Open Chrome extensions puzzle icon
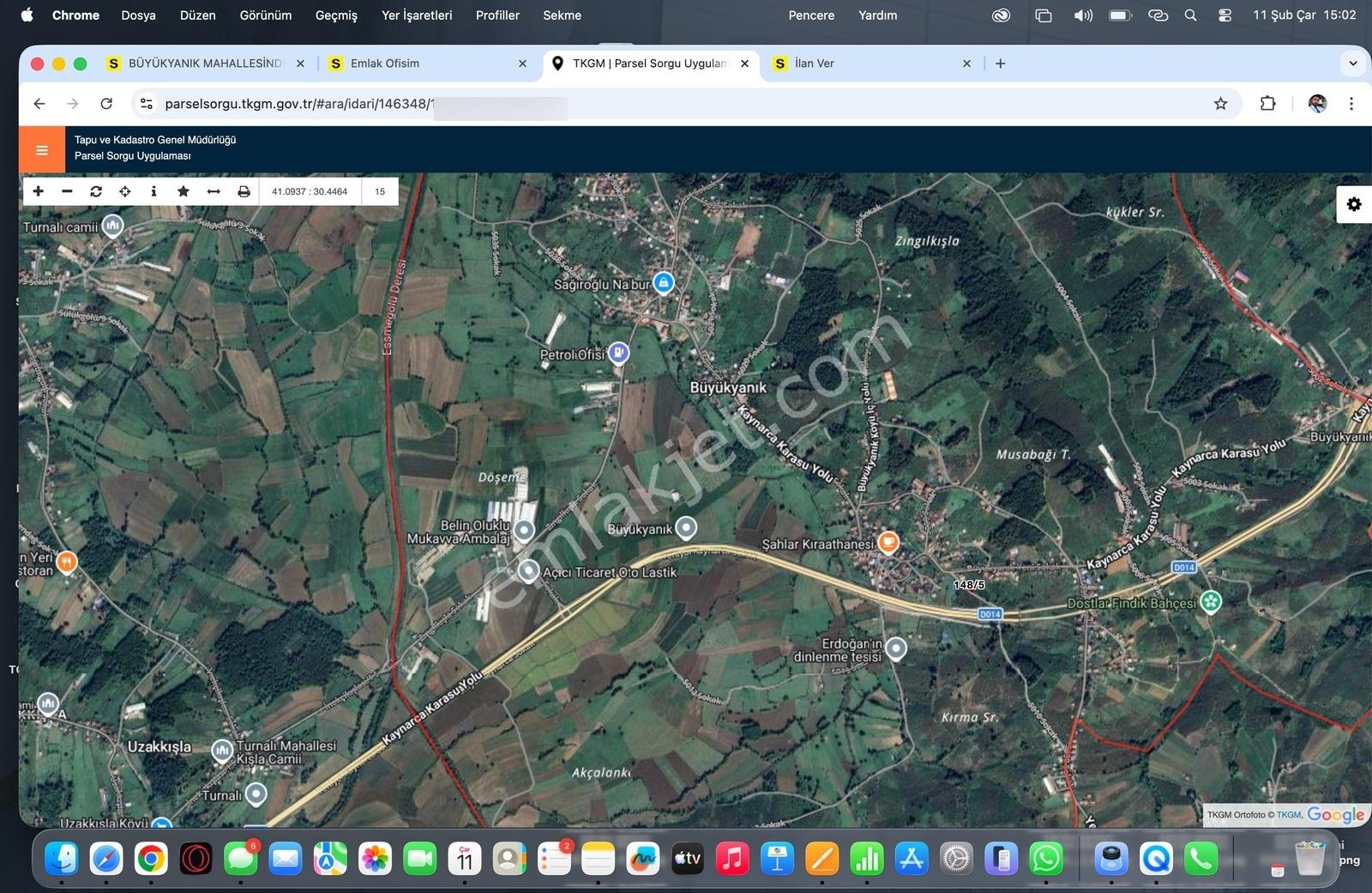Screen dimensions: 1372x893 1267,104
